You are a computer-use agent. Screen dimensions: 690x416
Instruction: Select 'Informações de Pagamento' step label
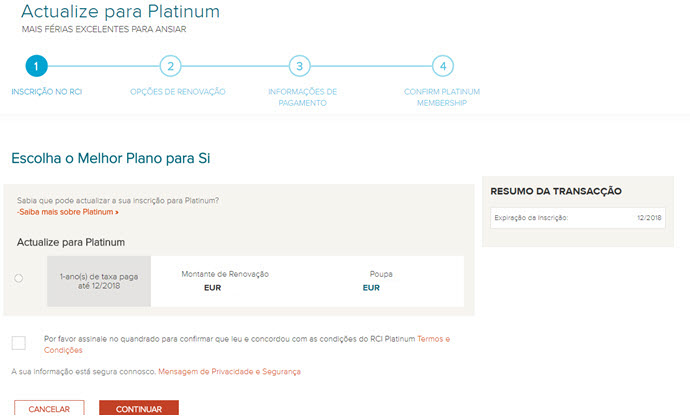pos(302,97)
